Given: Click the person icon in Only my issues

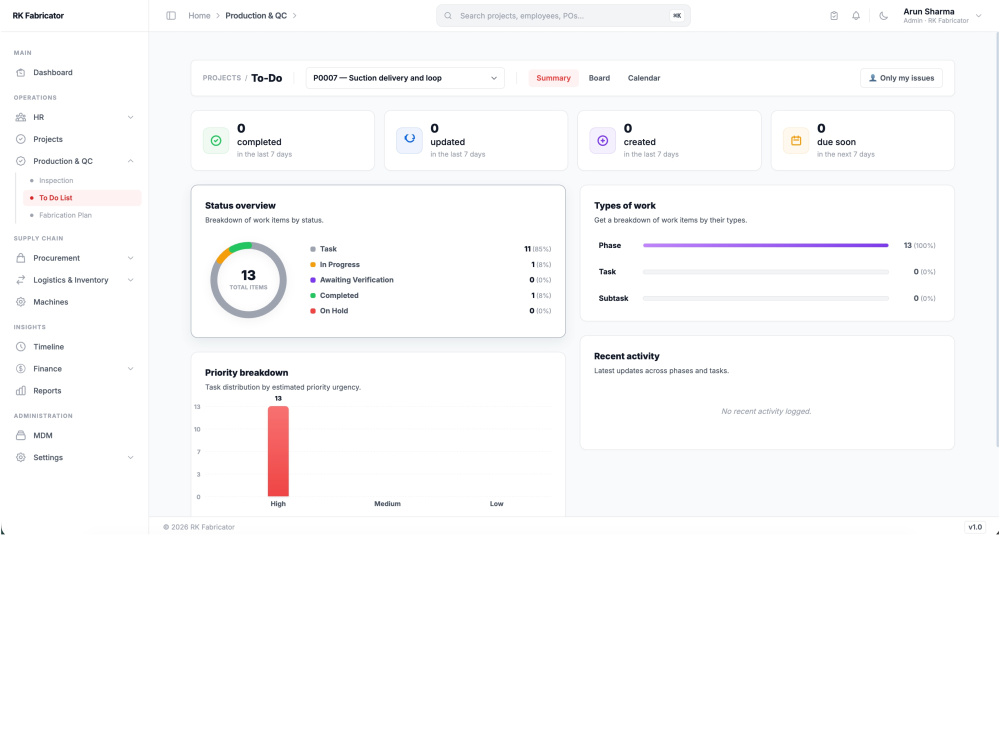Looking at the screenshot, I should 872,78.
